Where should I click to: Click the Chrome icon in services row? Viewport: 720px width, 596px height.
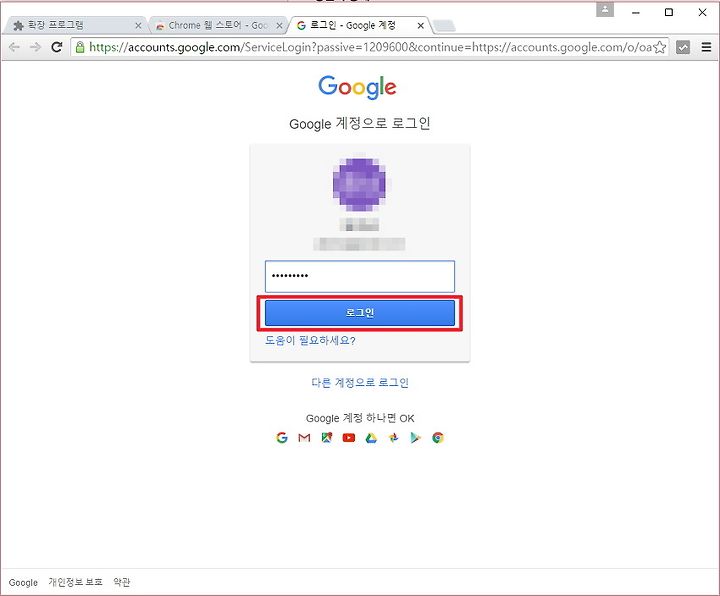[x=438, y=438]
